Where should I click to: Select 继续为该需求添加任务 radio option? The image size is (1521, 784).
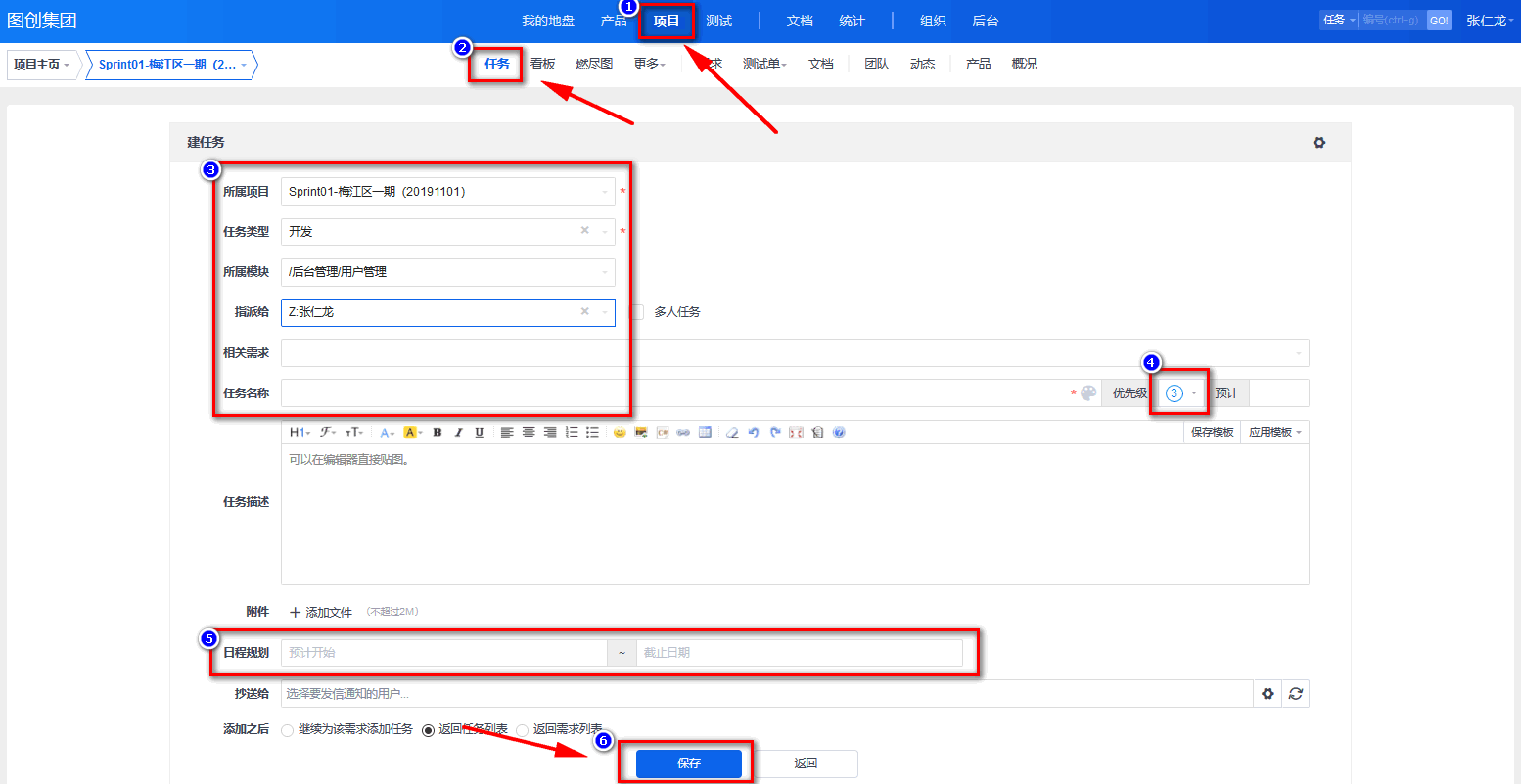click(x=287, y=730)
